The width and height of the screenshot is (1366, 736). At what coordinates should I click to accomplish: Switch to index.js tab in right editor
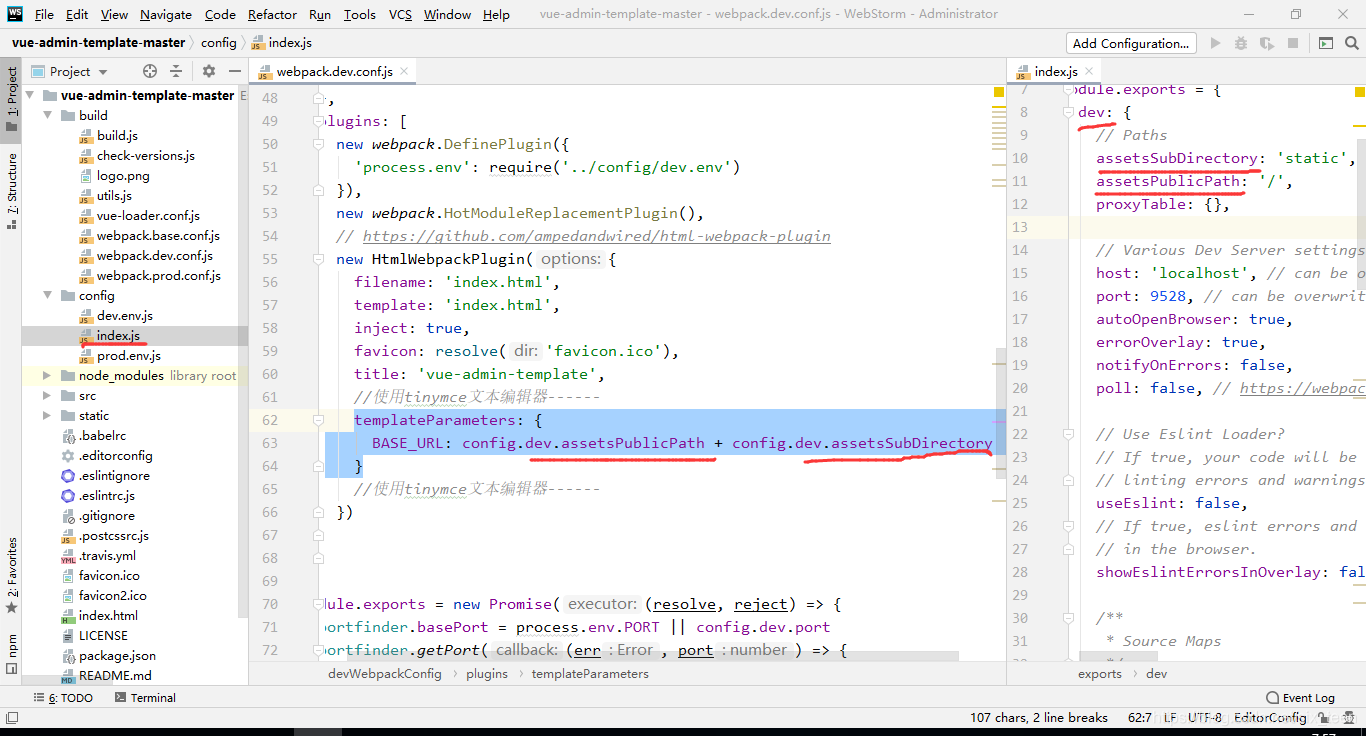[1056, 72]
